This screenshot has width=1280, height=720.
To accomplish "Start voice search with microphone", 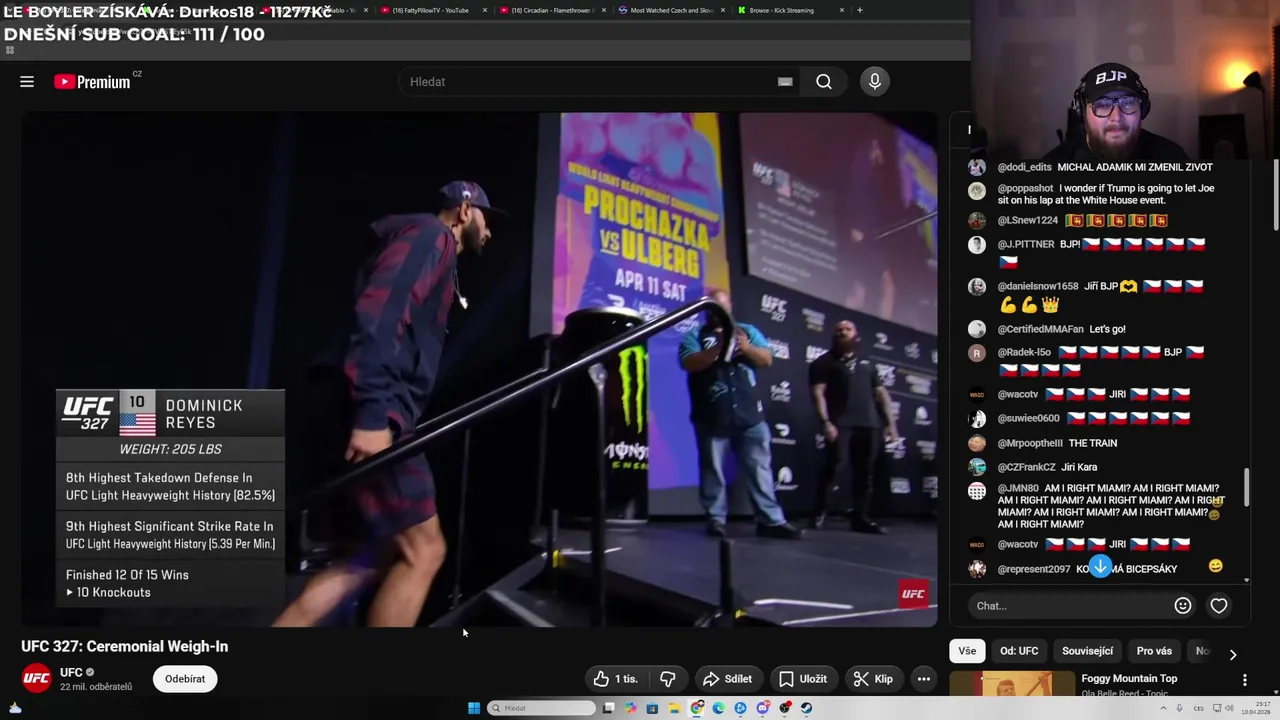I will pyautogui.click(x=875, y=82).
